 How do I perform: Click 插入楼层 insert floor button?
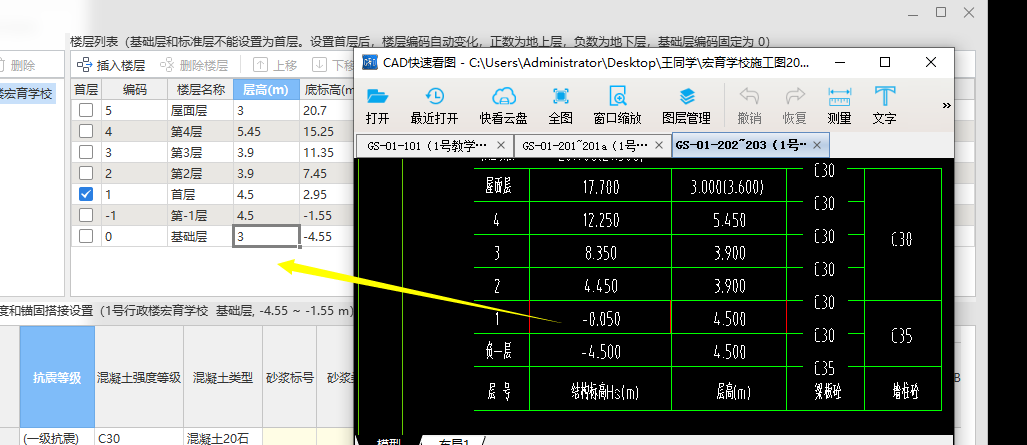[x=111, y=65]
